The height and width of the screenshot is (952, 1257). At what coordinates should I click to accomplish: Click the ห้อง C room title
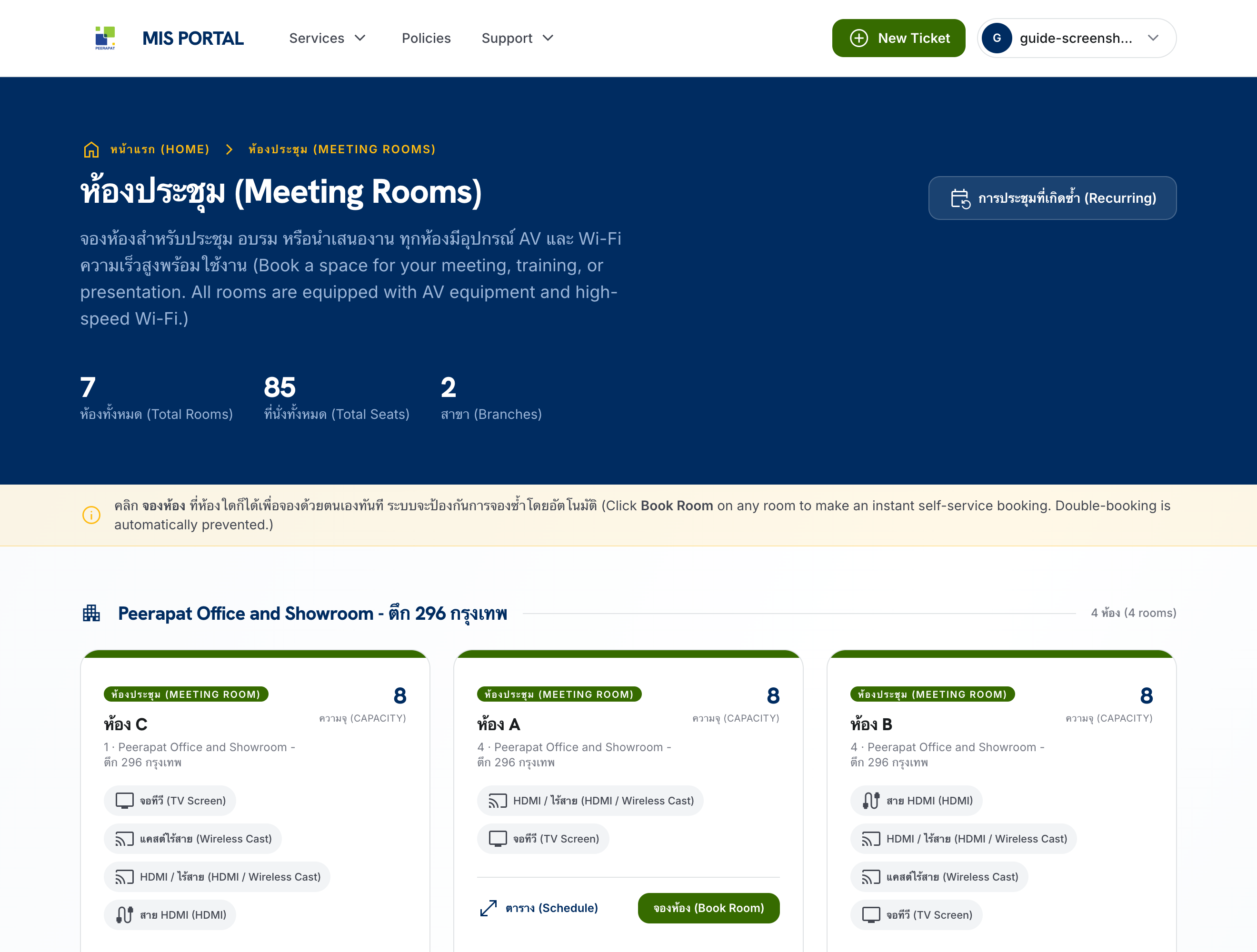pos(126,724)
